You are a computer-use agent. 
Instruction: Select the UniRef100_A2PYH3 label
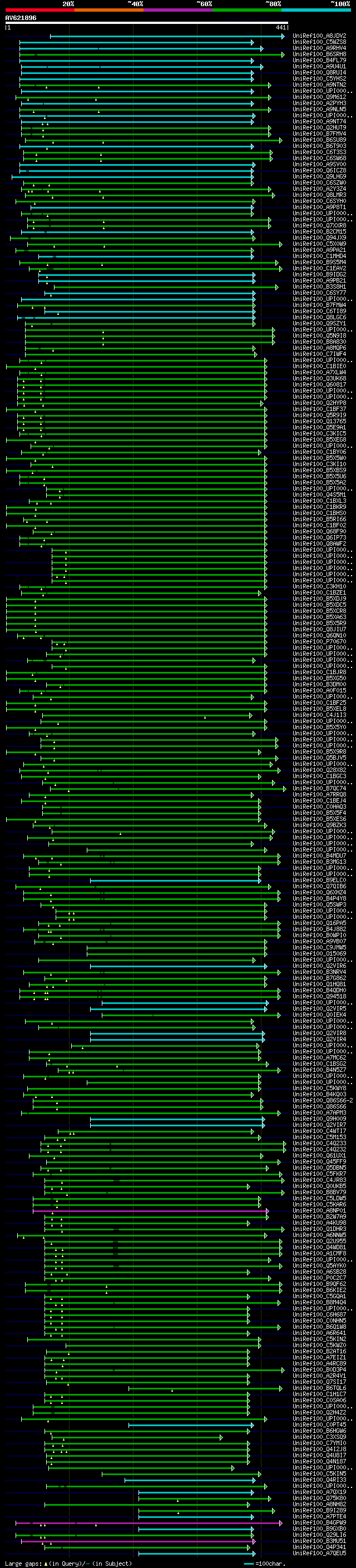(x=319, y=103)
